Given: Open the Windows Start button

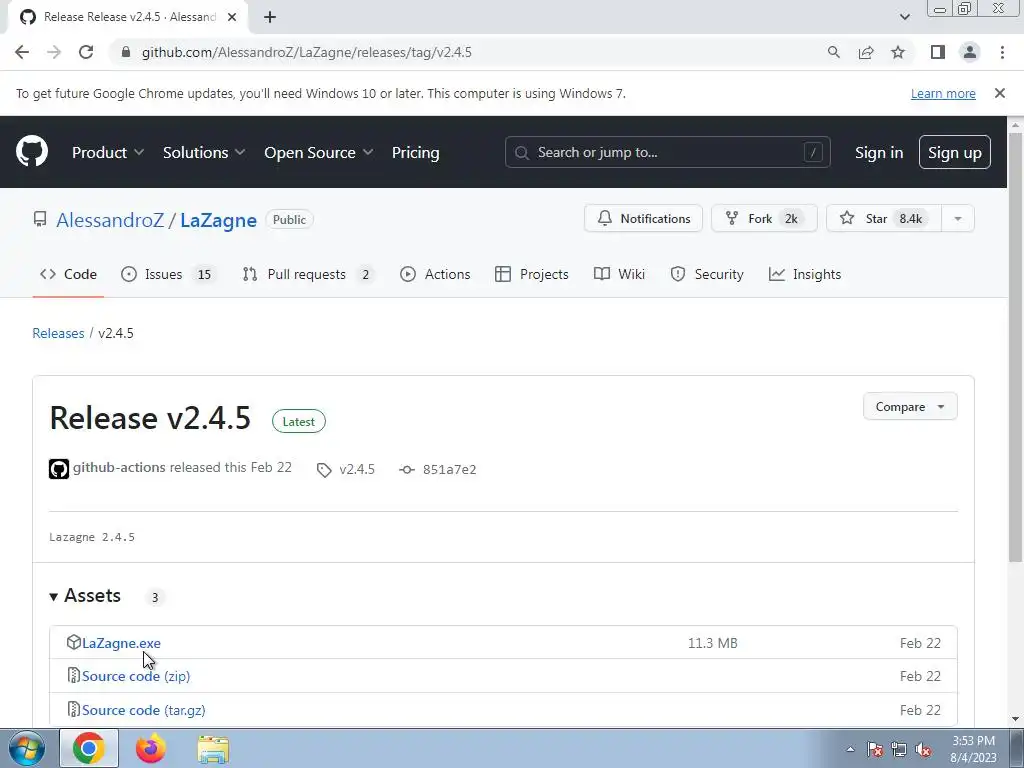Looking at the screenshot, I should point(27,748).
